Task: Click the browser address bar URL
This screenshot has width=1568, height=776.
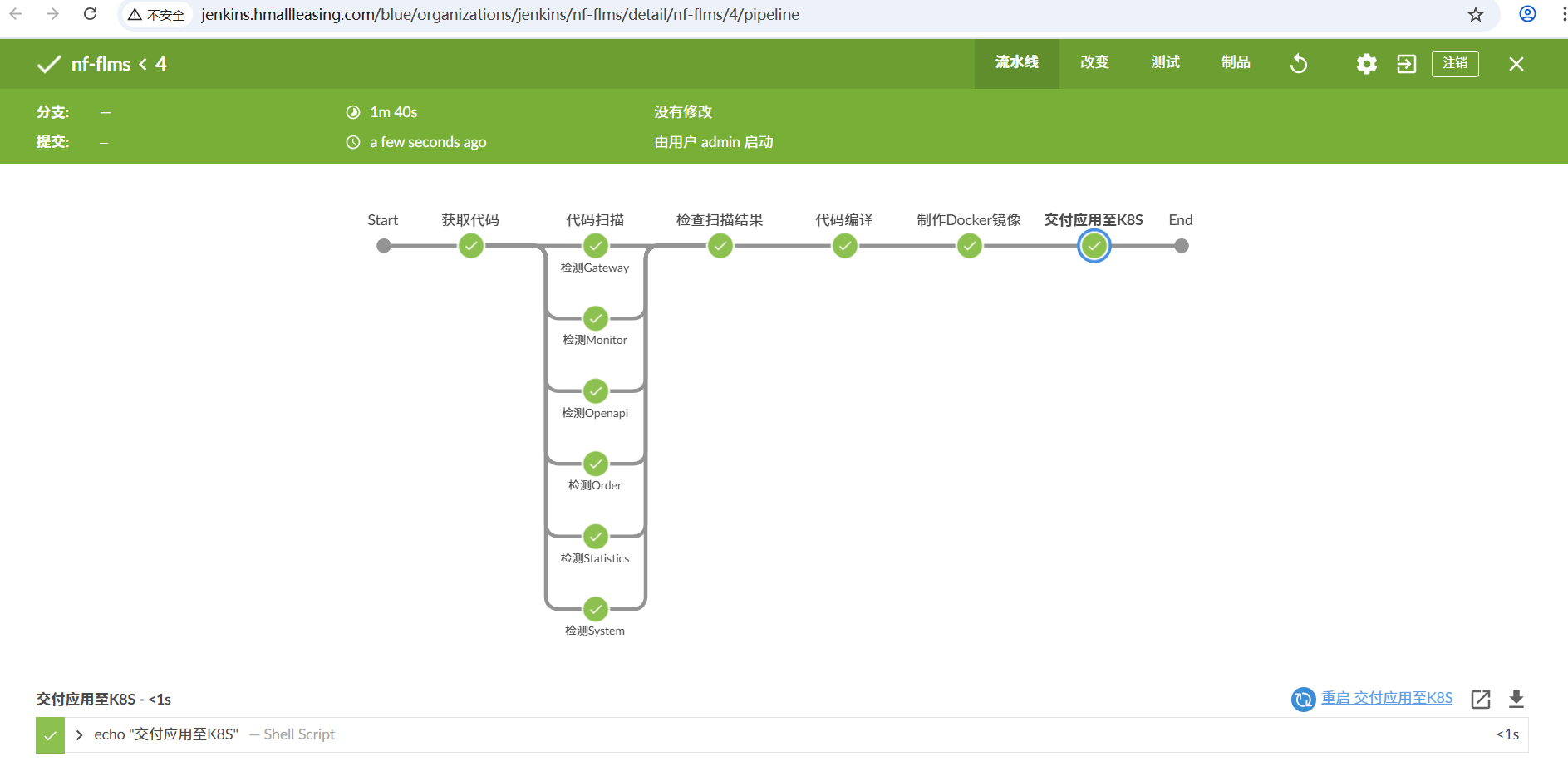Action: 499,15
